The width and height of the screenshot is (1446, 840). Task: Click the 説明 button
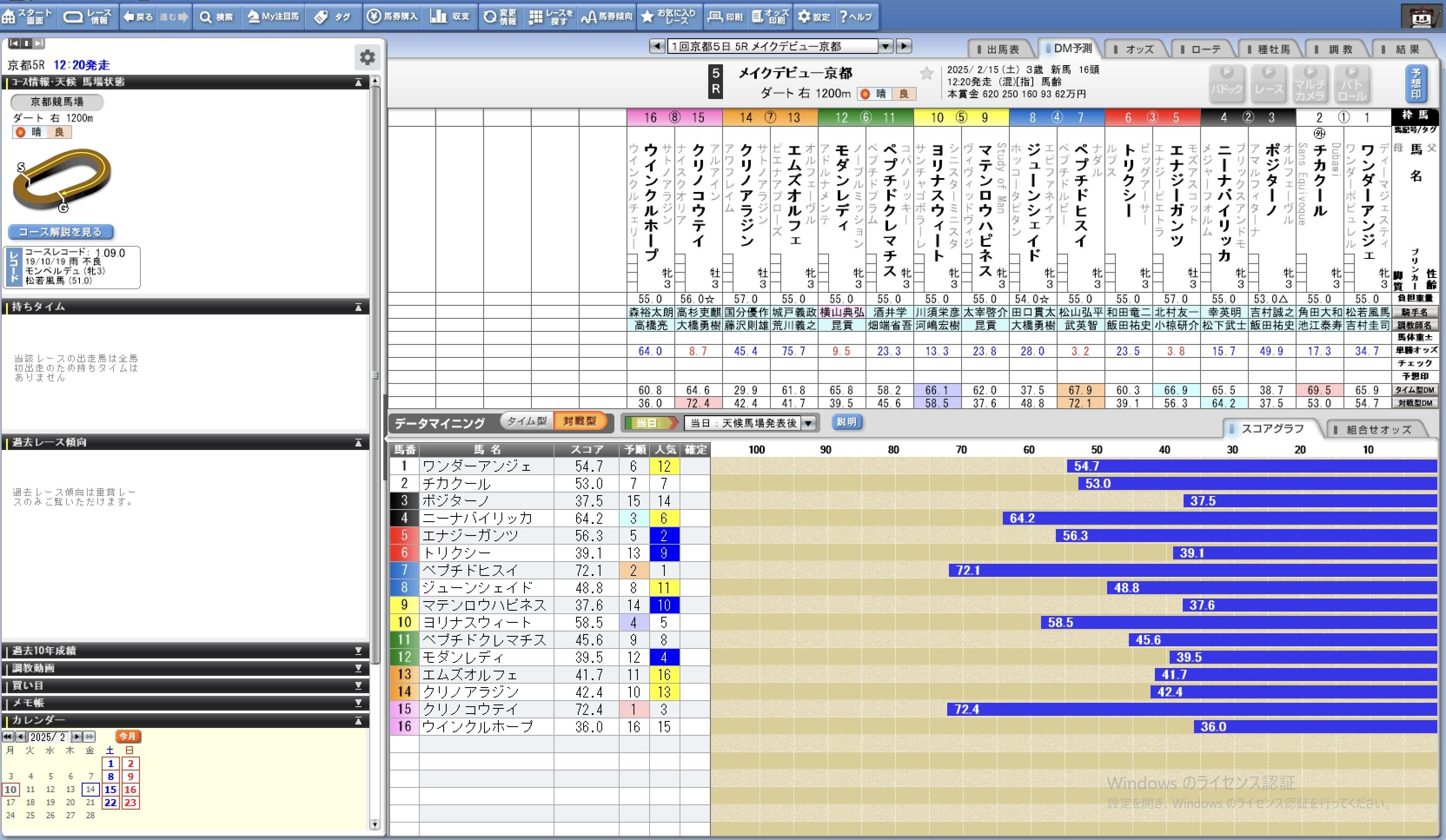tap(846, 422)
